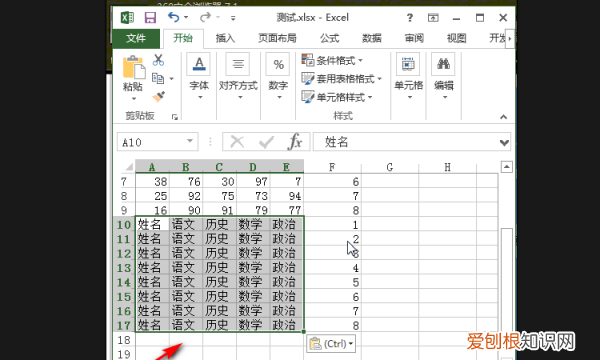Select the Format Painter brush
The width and height of the screenshot is (600, 360).
coord(158,96)
